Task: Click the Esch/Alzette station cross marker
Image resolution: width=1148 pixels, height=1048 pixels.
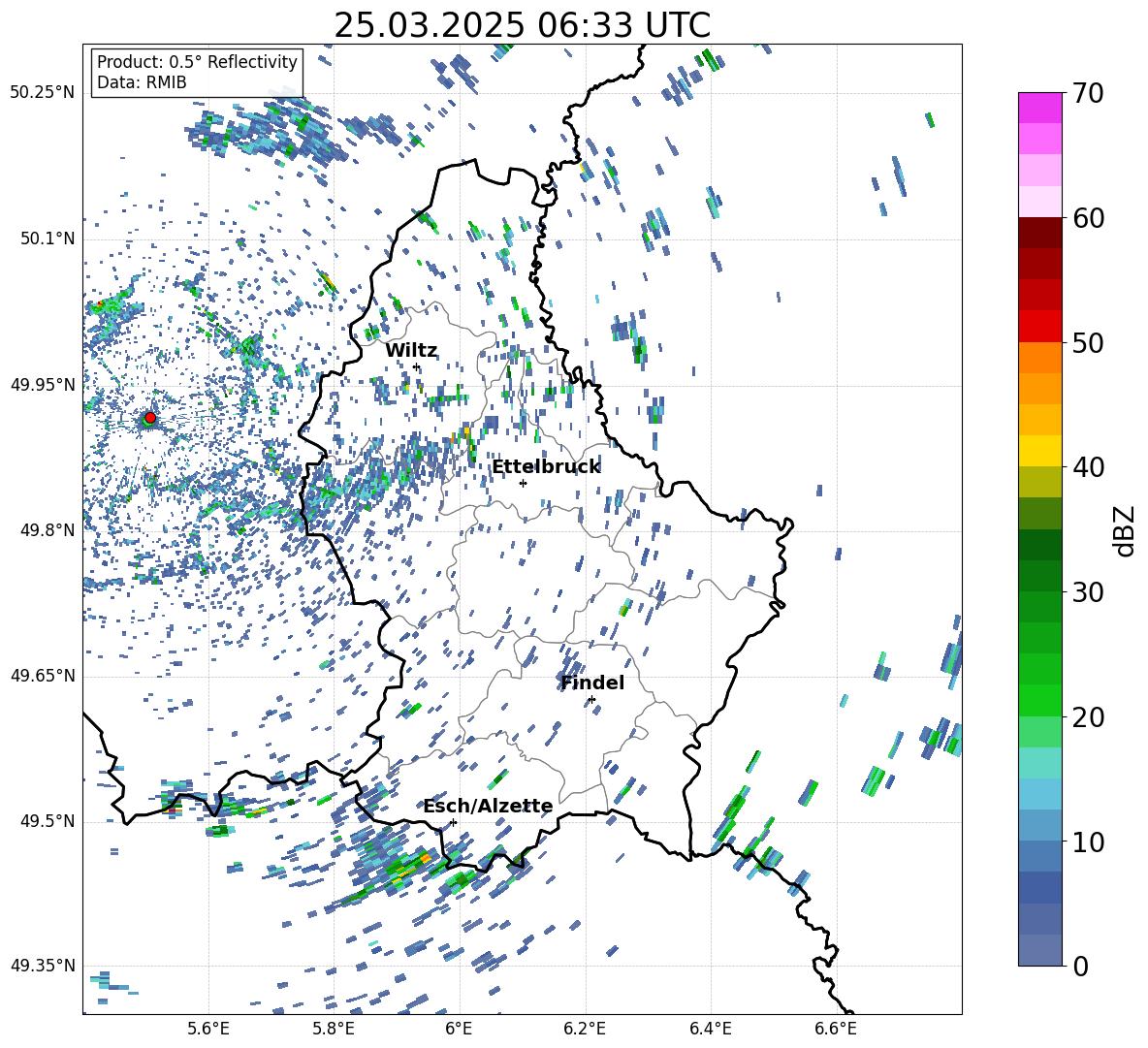Action: [x=453, y=822]
